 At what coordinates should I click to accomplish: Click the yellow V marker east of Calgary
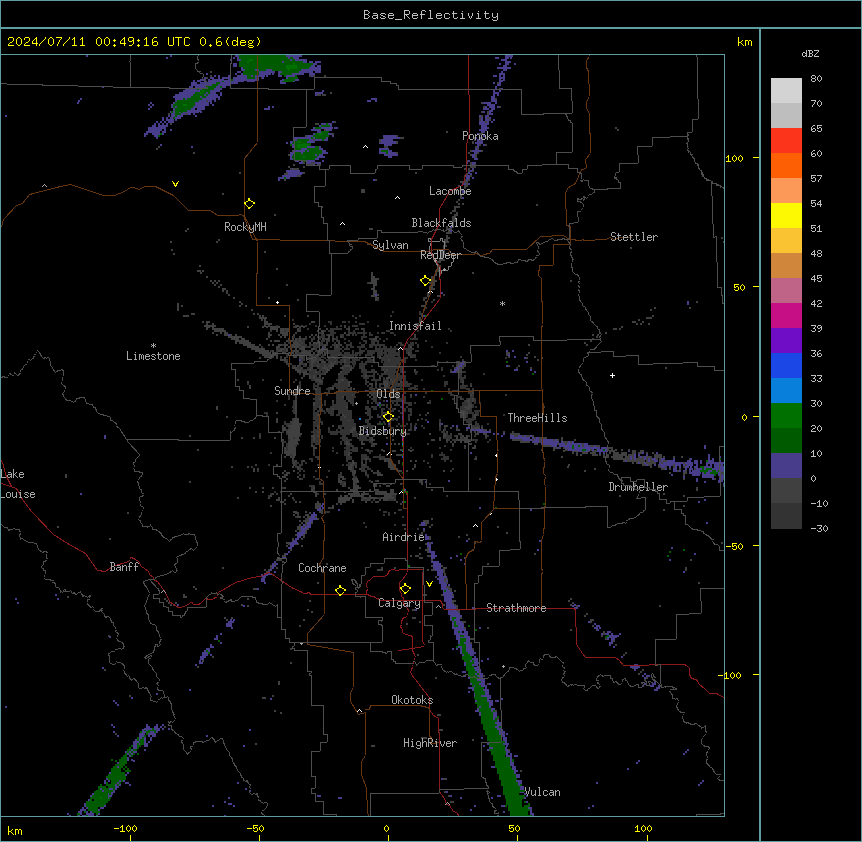(429, 584)
